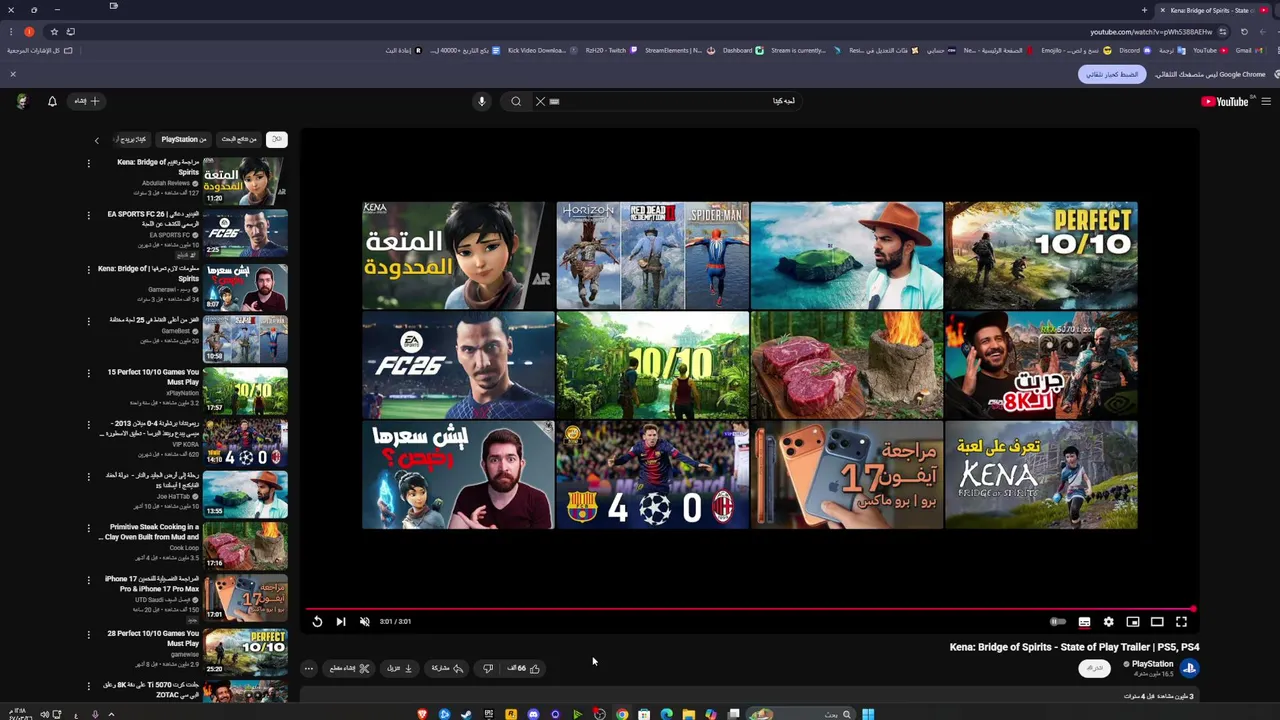Click the replay video button
This screenshot has height=720, width=1280.
point(317,622)
